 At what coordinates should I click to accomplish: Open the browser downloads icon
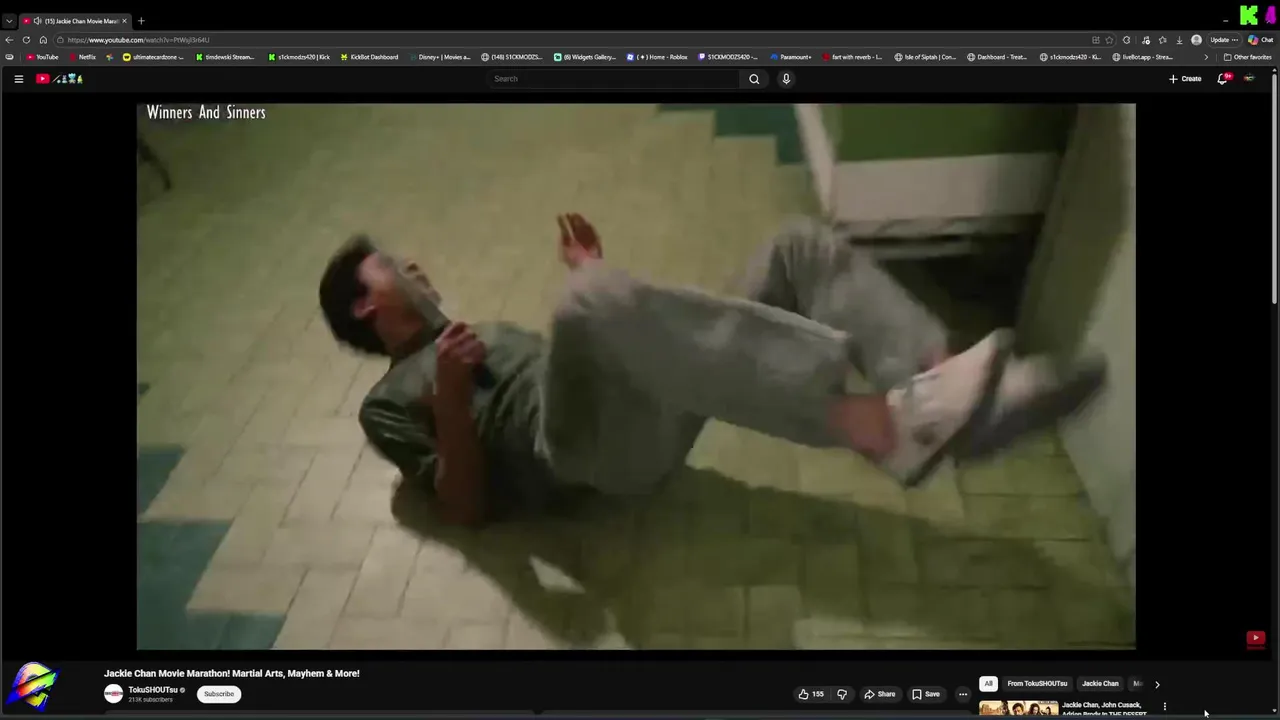[x=1179, y=40]
